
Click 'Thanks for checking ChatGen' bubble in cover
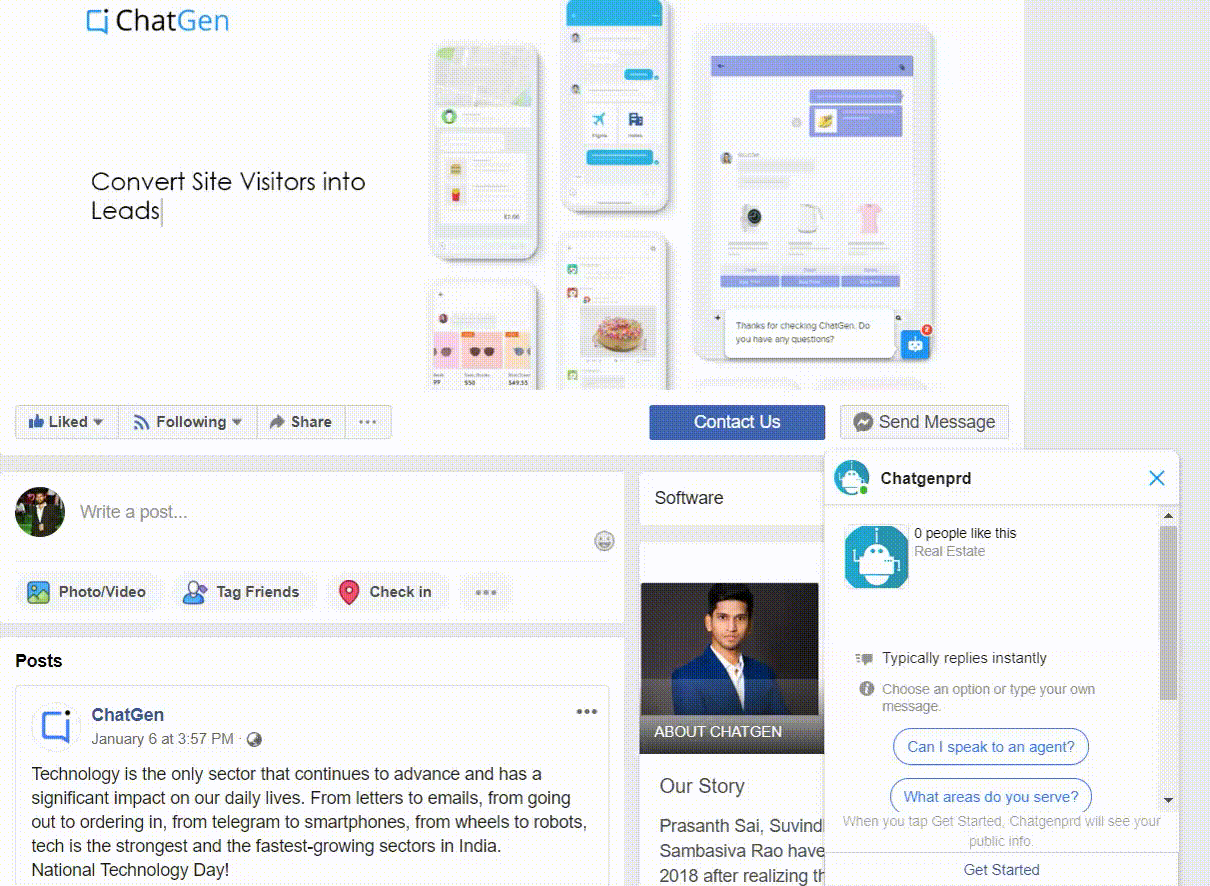pos(808,333)
